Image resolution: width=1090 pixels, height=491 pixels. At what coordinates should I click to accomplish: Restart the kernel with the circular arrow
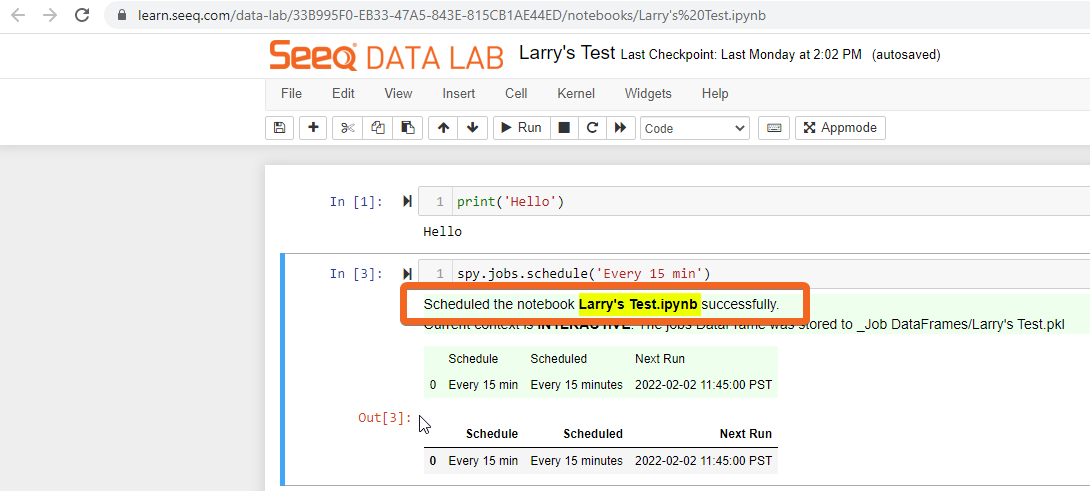coord(592,128)
